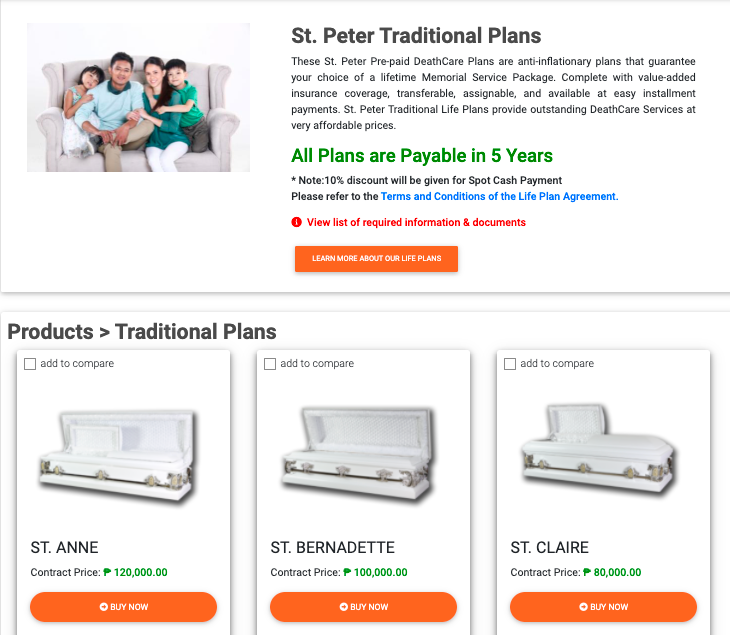Screen dimensions: 730x635
Task: Buy the ST. ANNE plan now
Action: pos(123,607)
